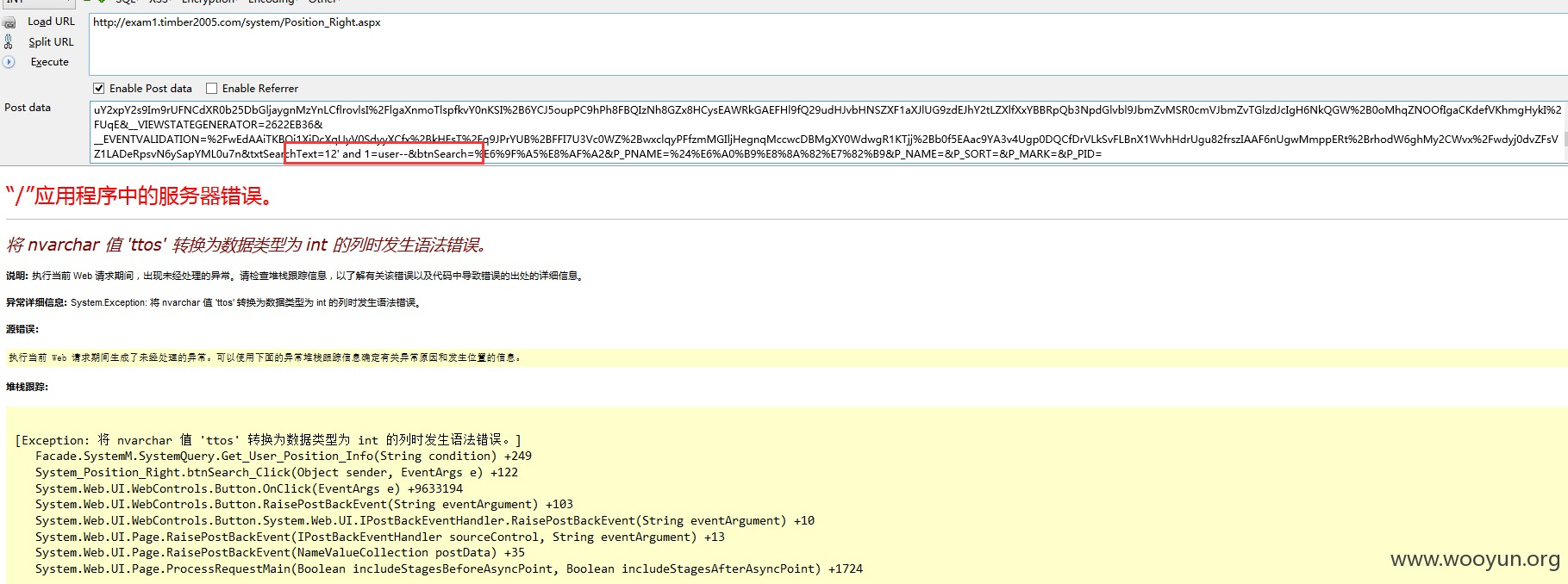Uncheck the Enable Post data checkbox
Screen dimensions: 1568x584
point(99,88)
